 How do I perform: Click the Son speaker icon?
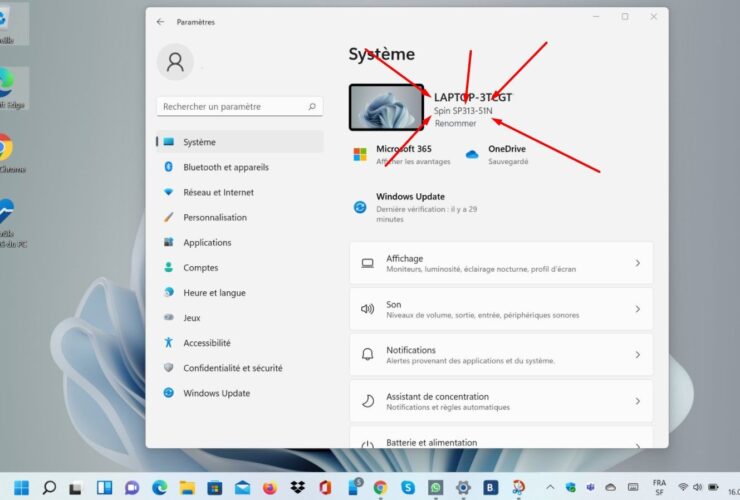[367, 309]
